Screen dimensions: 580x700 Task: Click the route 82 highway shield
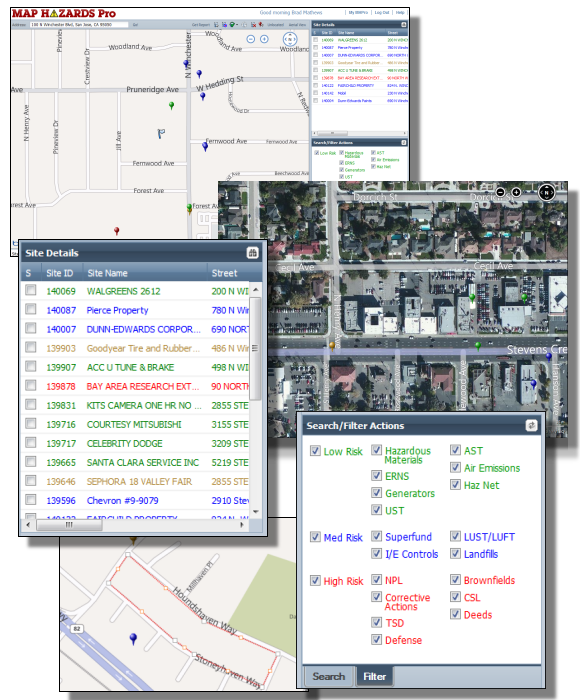coord(77,629)
